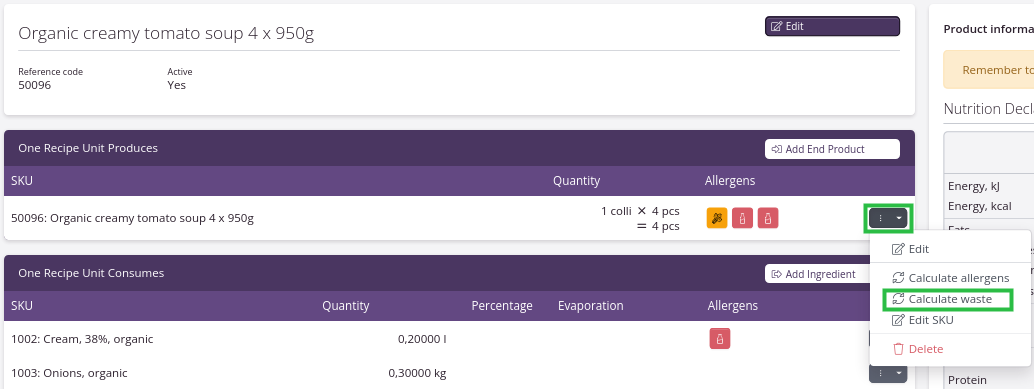Image resolution: width=1034 pixels, height=389 pixels.
Task: Click Quantity header in One Recipe Unit Produces
Action: click(576, 181)
